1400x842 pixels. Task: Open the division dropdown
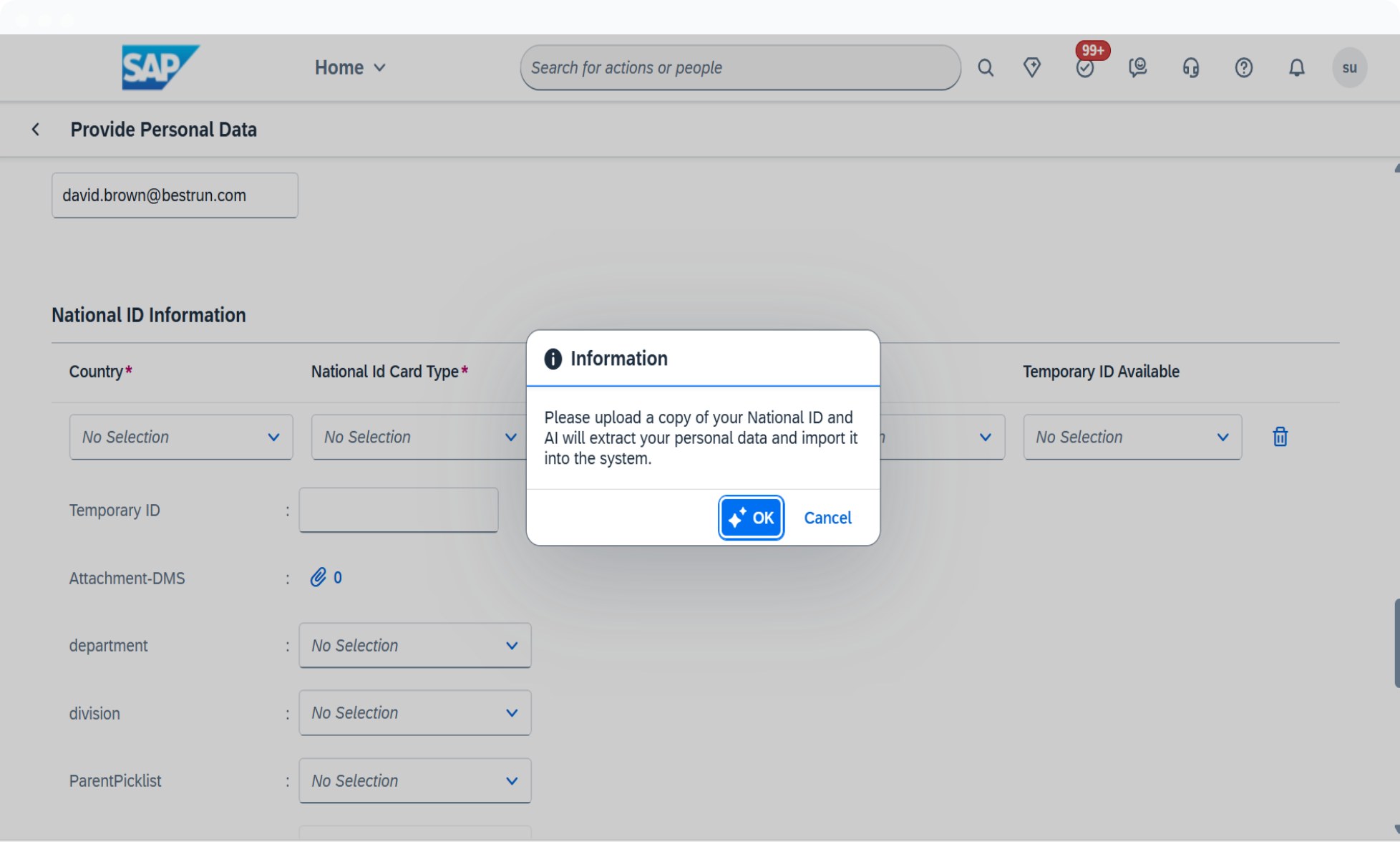[415, 712]
